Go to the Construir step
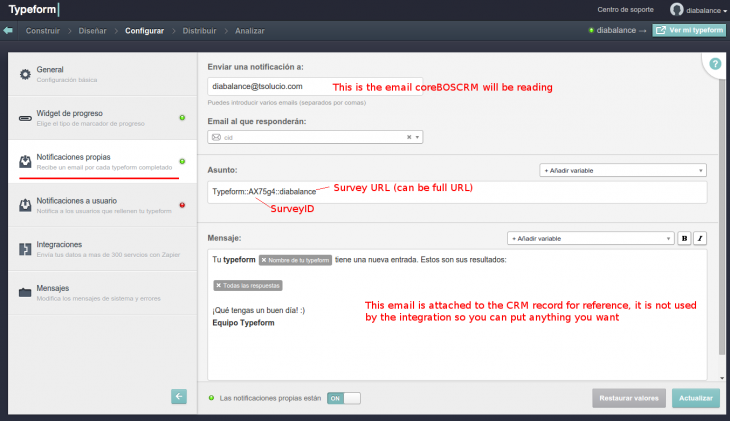730x421 pixels. point(43,31)
